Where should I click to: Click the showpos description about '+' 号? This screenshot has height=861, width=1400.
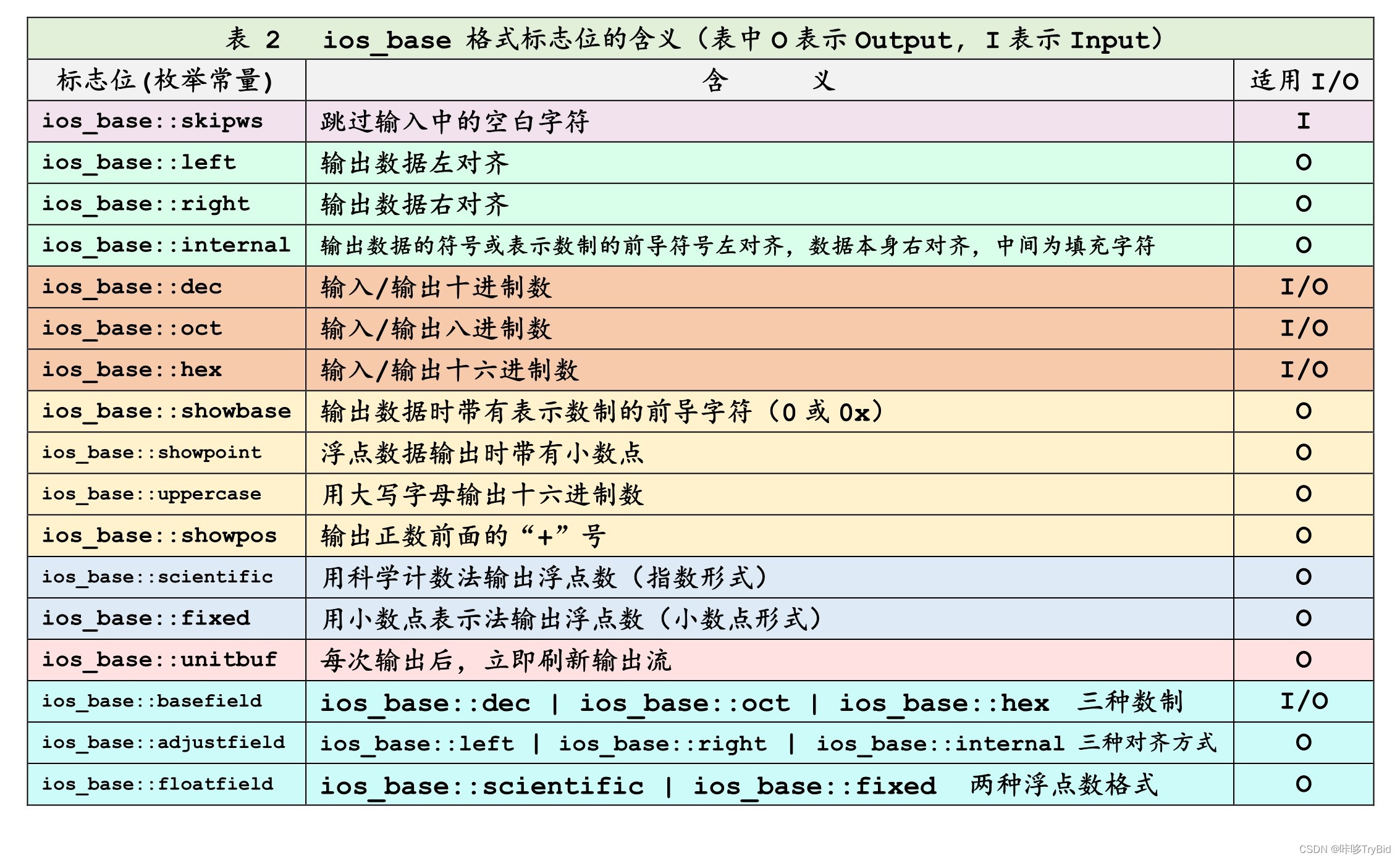point(463,535)
